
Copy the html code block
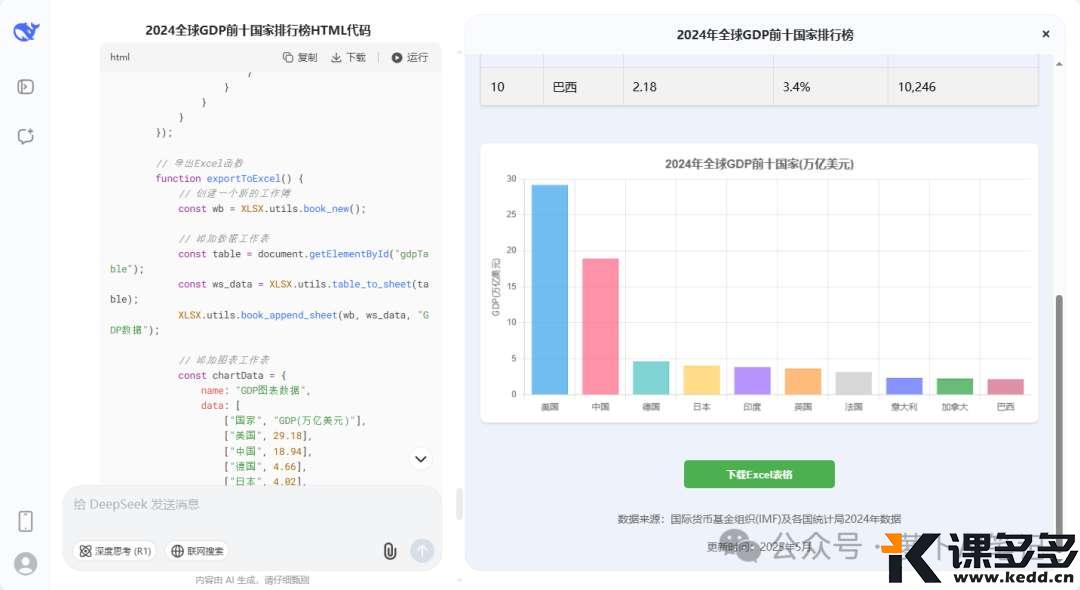300,57
